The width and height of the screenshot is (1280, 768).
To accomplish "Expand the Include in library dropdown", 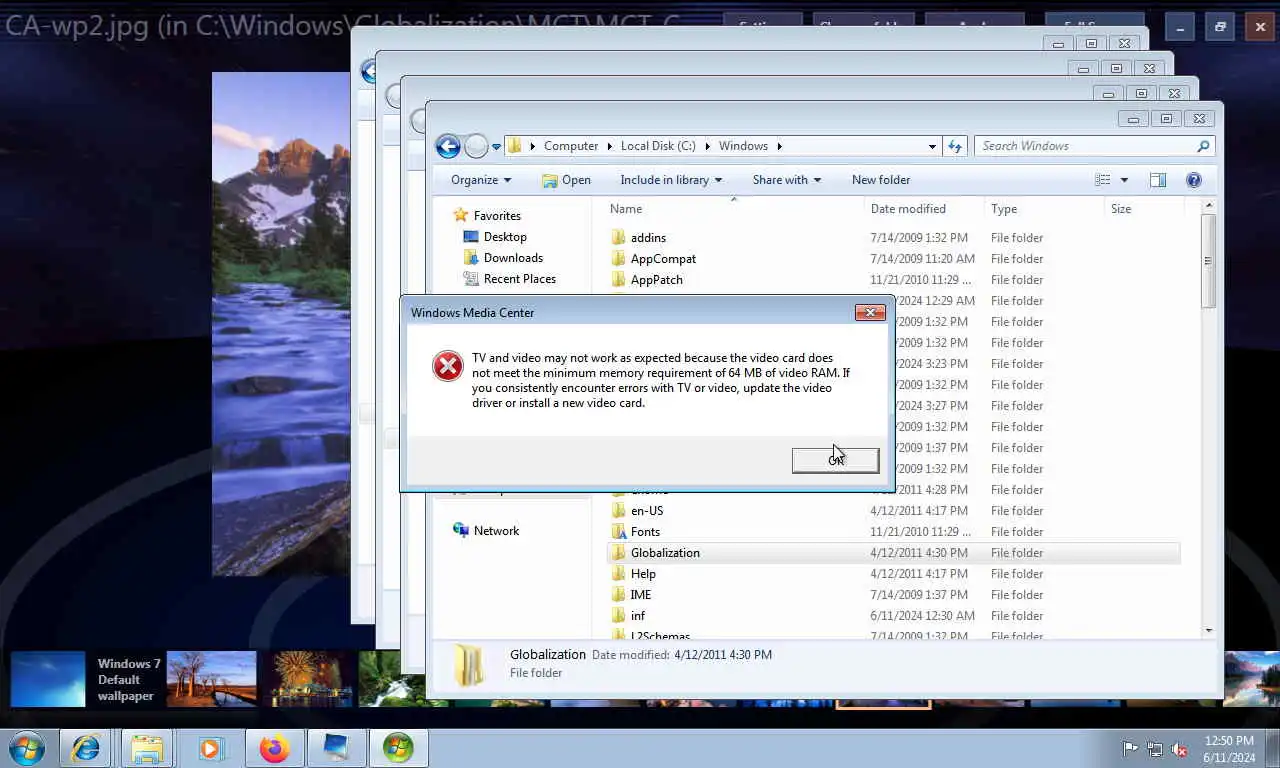I will point(671,180).
